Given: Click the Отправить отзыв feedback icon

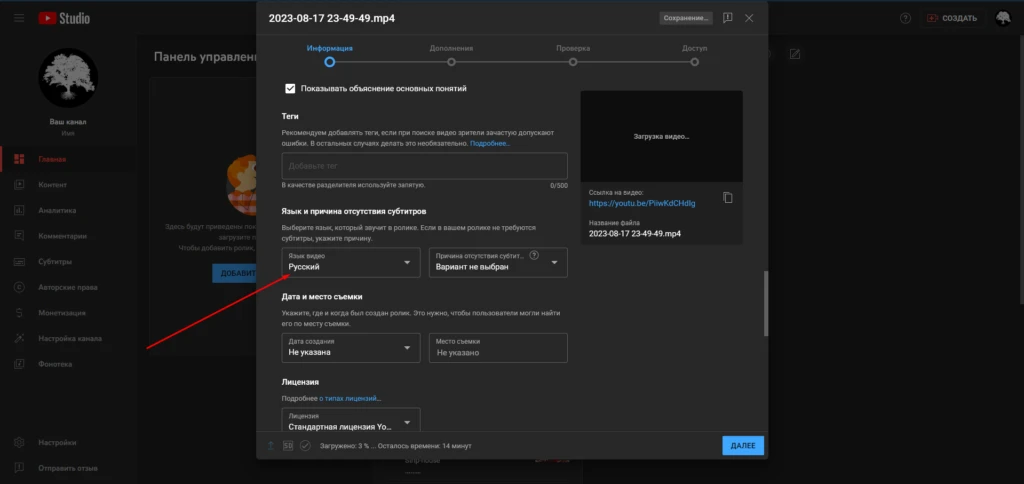Looking at the screenshot, I should pos(19,468).
